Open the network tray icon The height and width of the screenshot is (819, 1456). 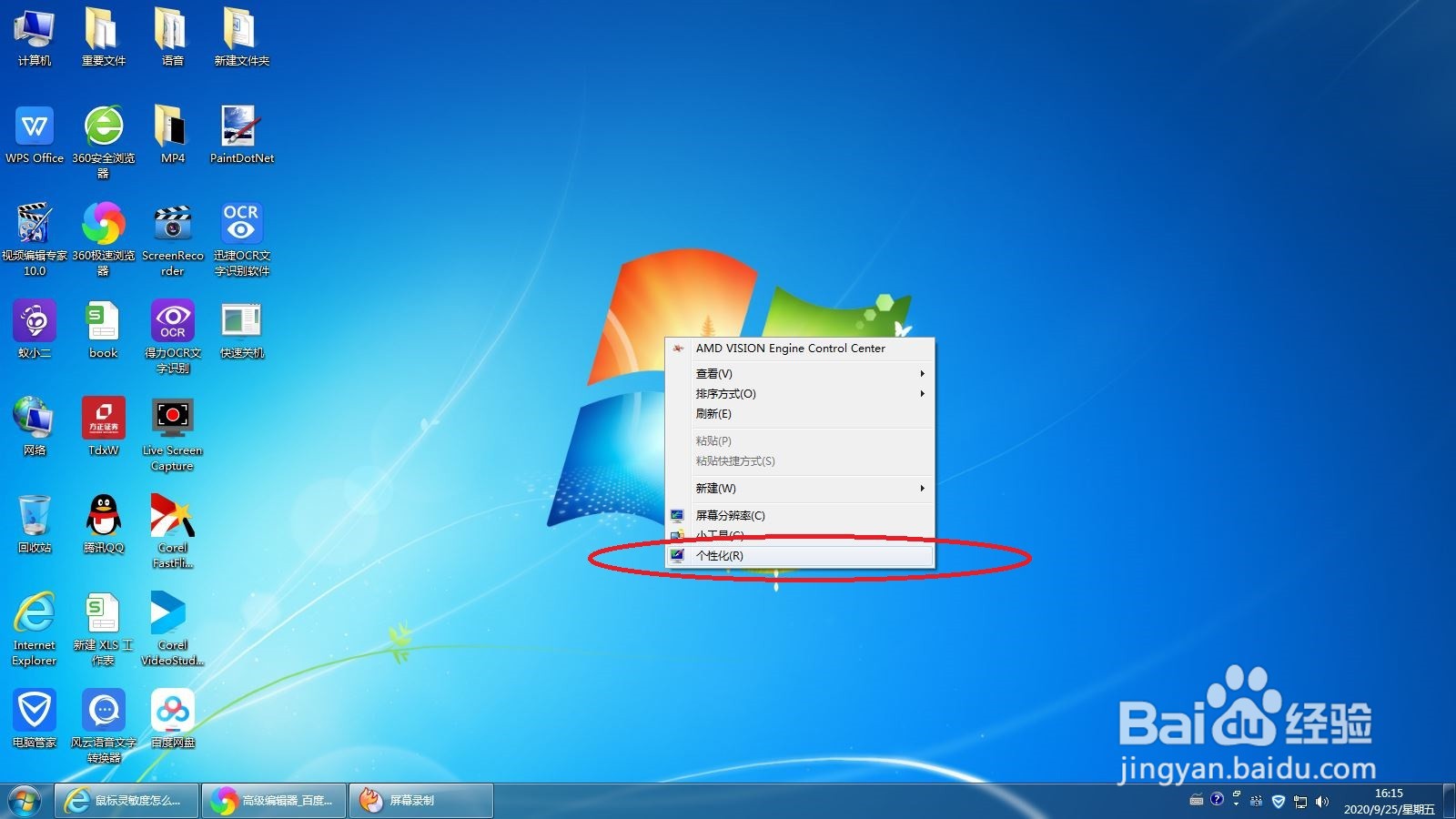pyautogui.click(x=1300, y=802)
